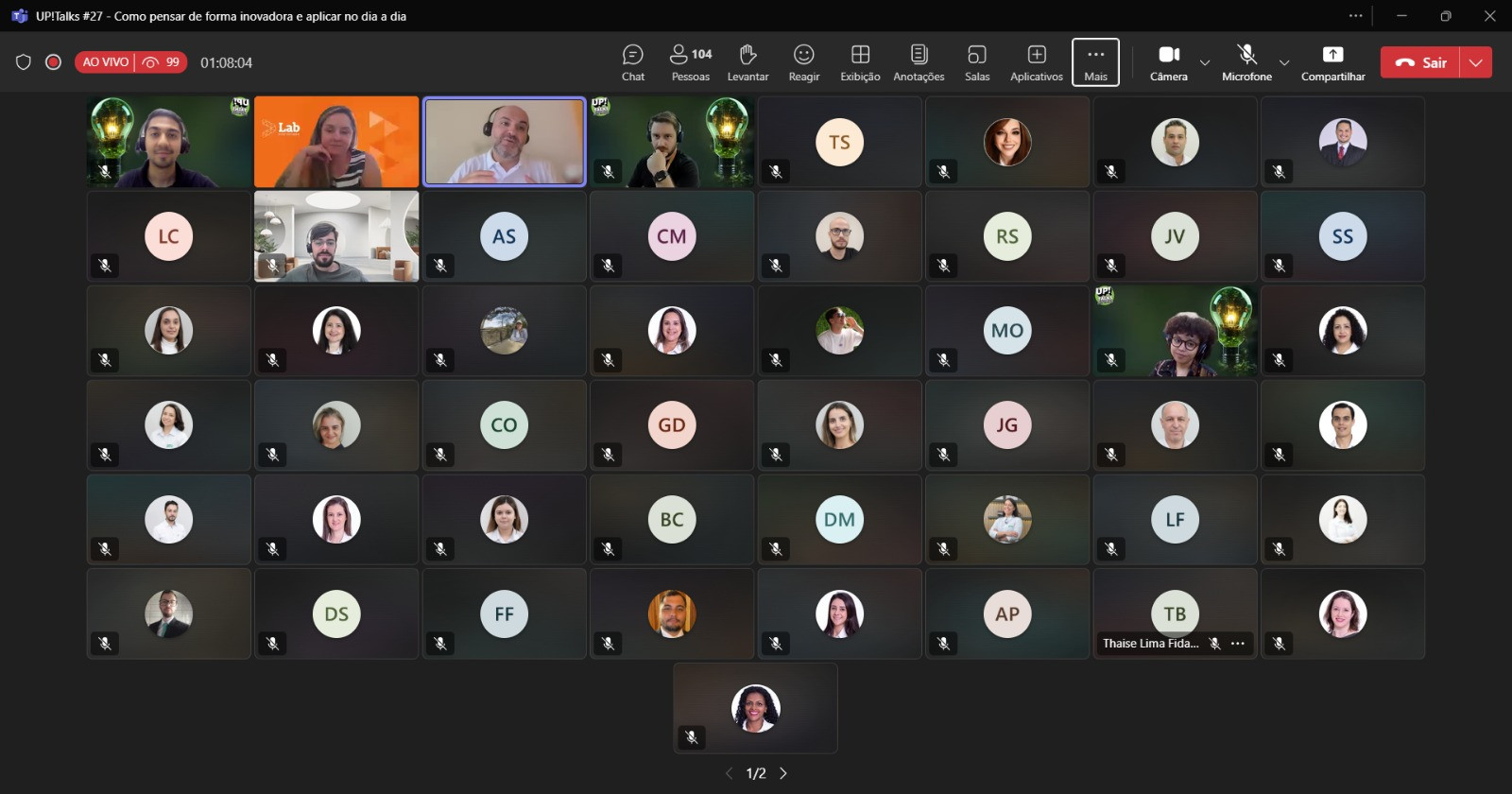The image size is (1512, 794).
Task: Select the highlighted active speaker video tile
Action: coord(504,142)
